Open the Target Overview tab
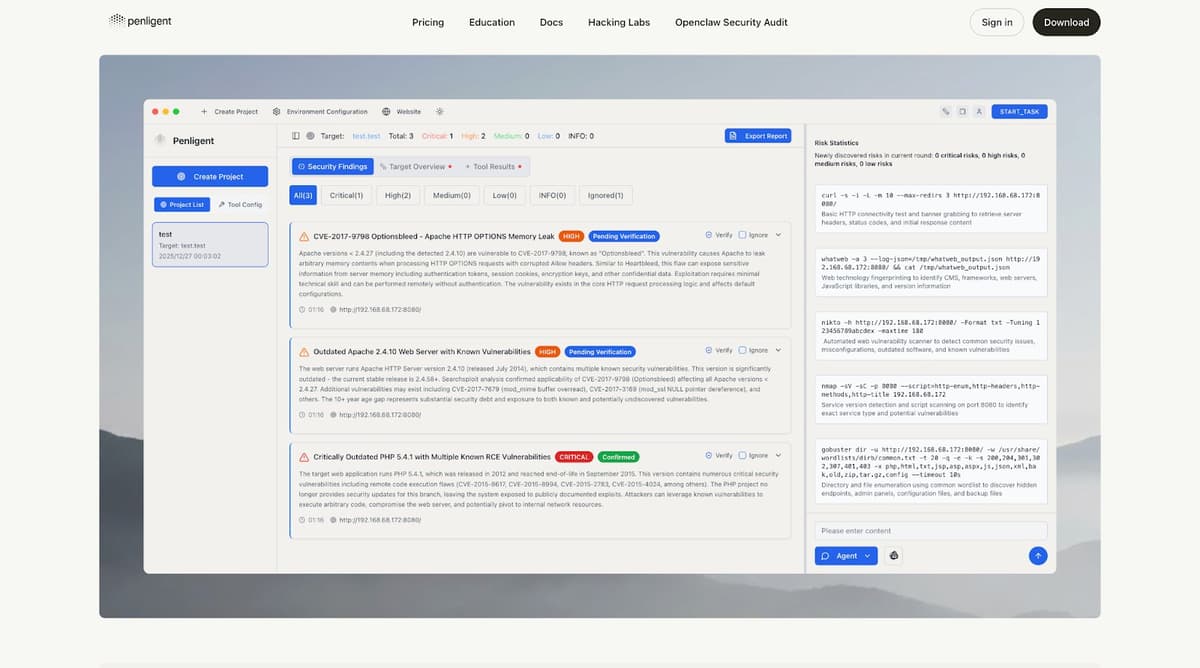Screen dimensions: 1200x668 [x=415, y=167]
